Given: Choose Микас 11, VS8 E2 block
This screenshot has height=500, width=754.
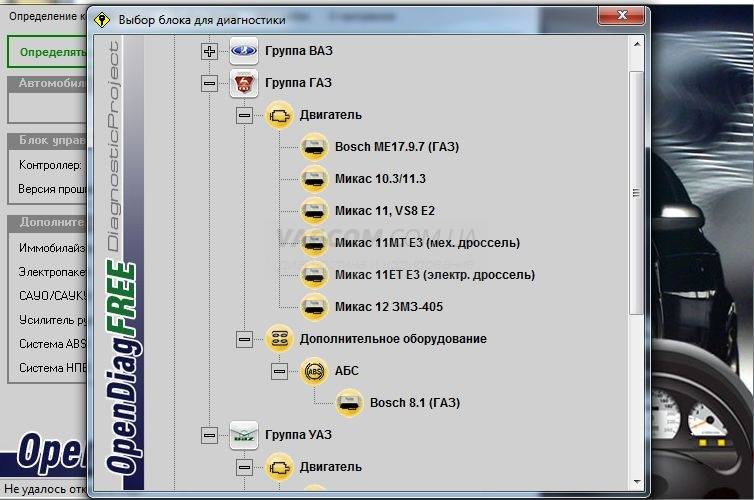Looking at the screenshot, I should point(385,211).
